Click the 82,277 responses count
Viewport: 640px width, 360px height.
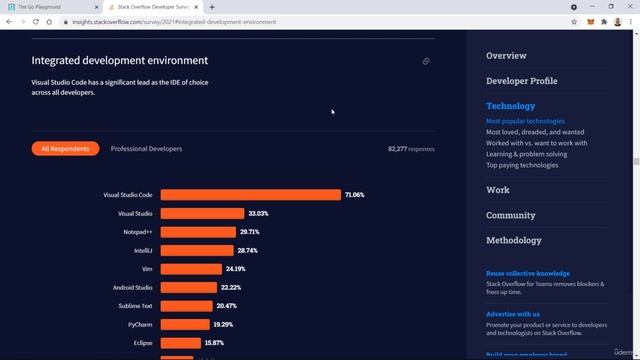[411, 149]
